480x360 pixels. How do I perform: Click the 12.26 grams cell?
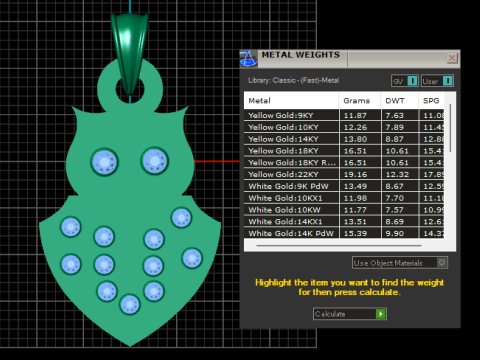pos(360,127)
